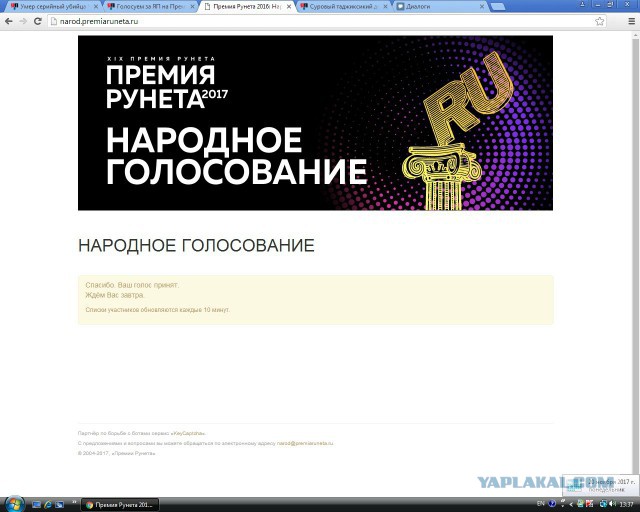Viewport: 640px width, 512px height.
Task: Select the 'Премия Рунета 2016' tab
Action: click(x=246, y=7)
